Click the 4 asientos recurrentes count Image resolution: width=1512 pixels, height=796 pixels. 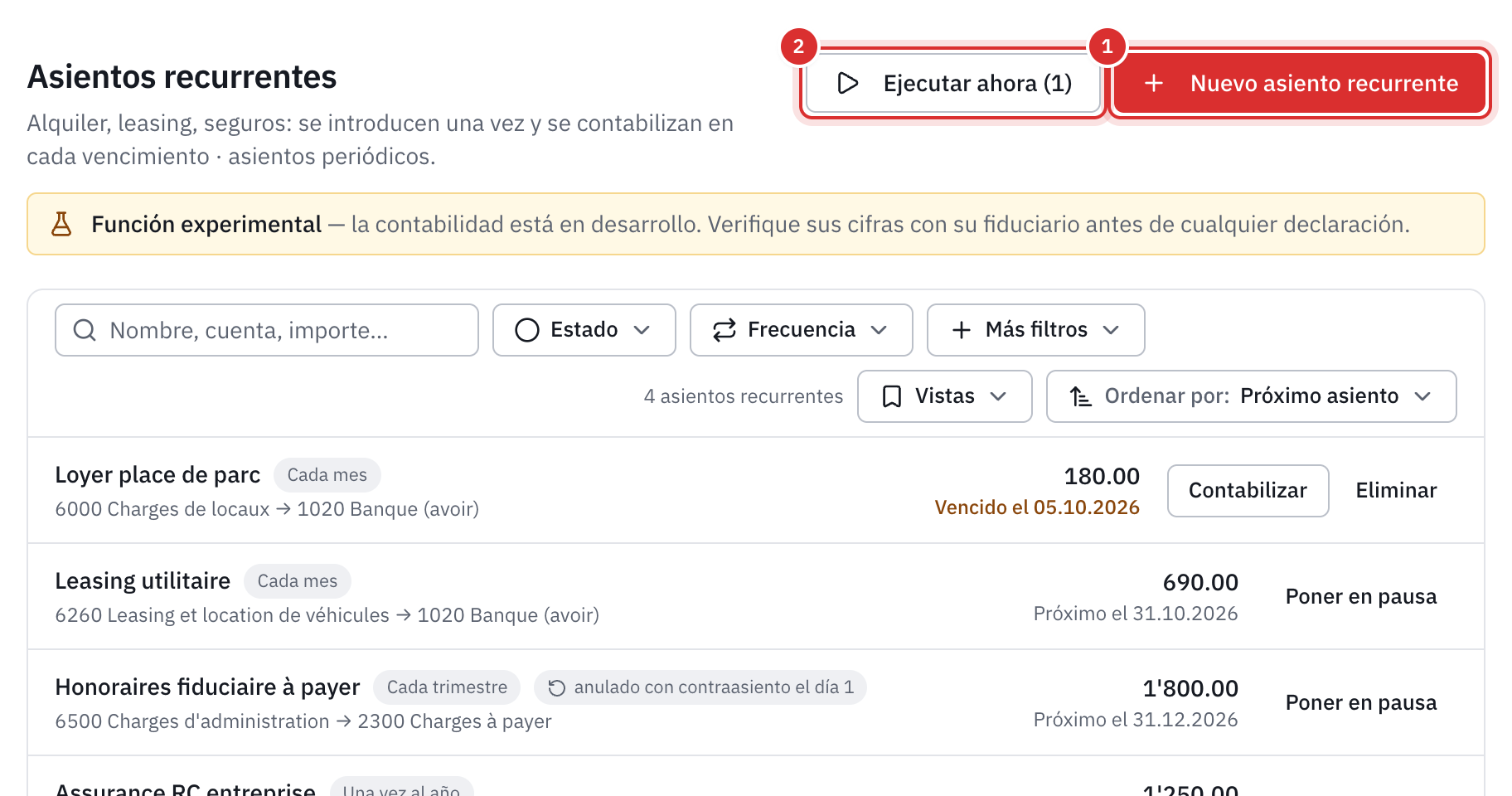point(744,396)
